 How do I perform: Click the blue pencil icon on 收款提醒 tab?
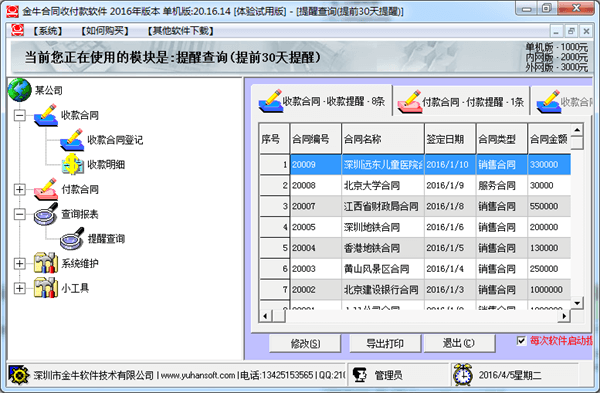(271, 101)
